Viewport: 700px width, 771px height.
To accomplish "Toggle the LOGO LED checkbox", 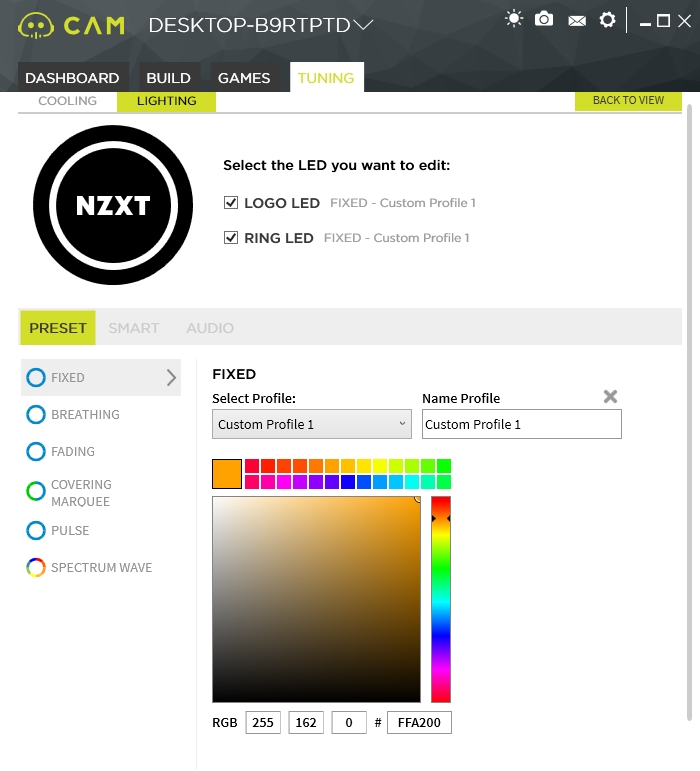I will 231,203.
